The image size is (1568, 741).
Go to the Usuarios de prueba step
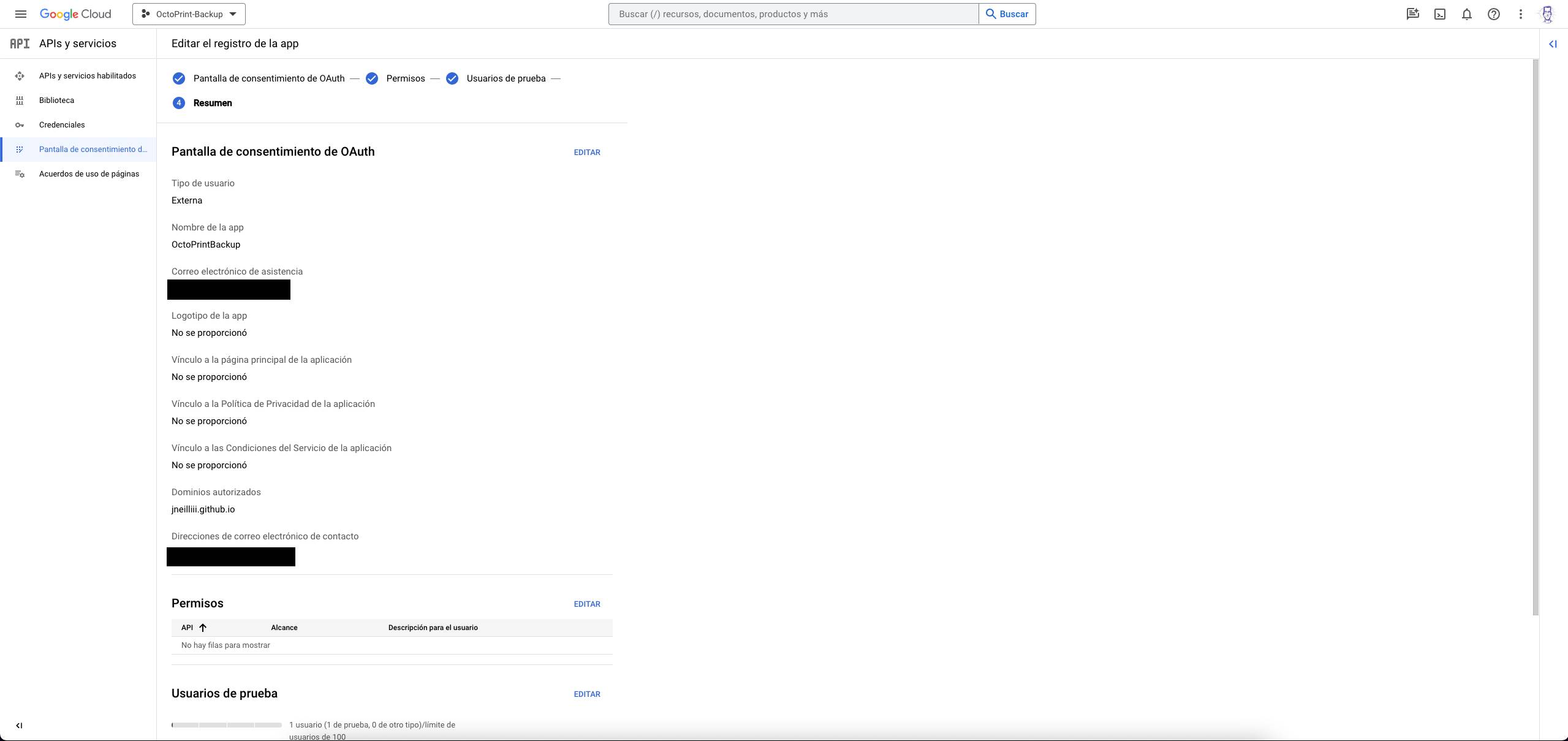(506, 78)
